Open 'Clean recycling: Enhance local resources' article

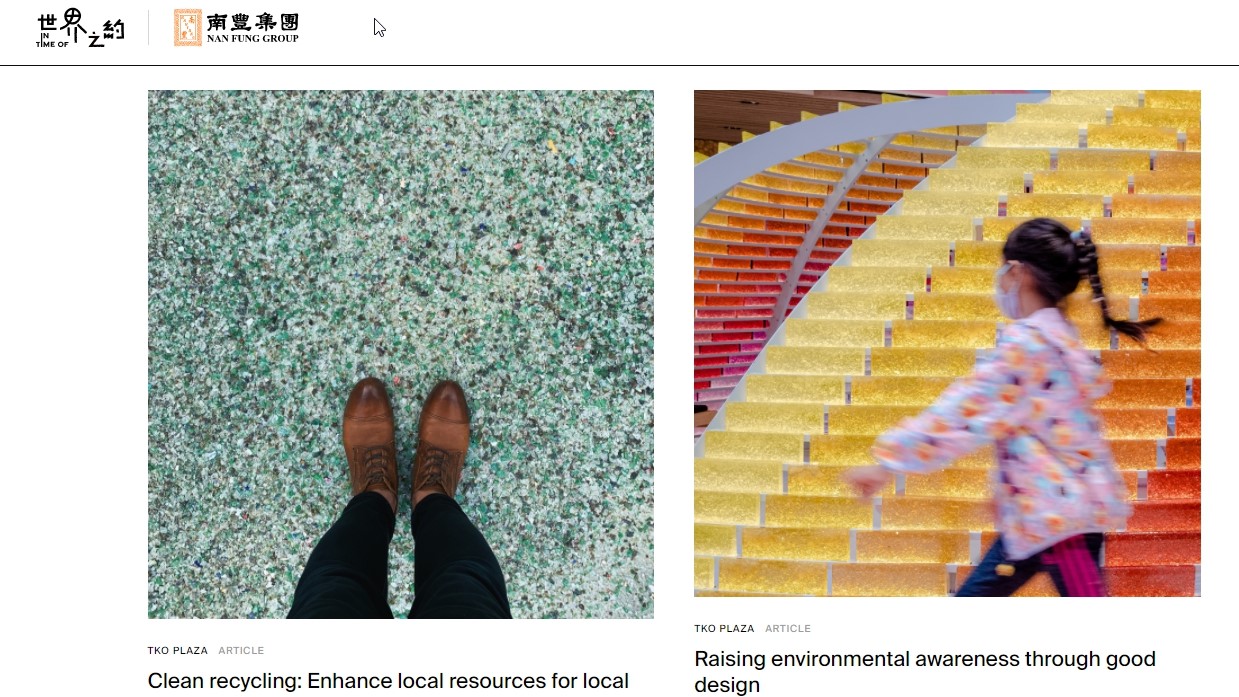(x=388, y=682)
